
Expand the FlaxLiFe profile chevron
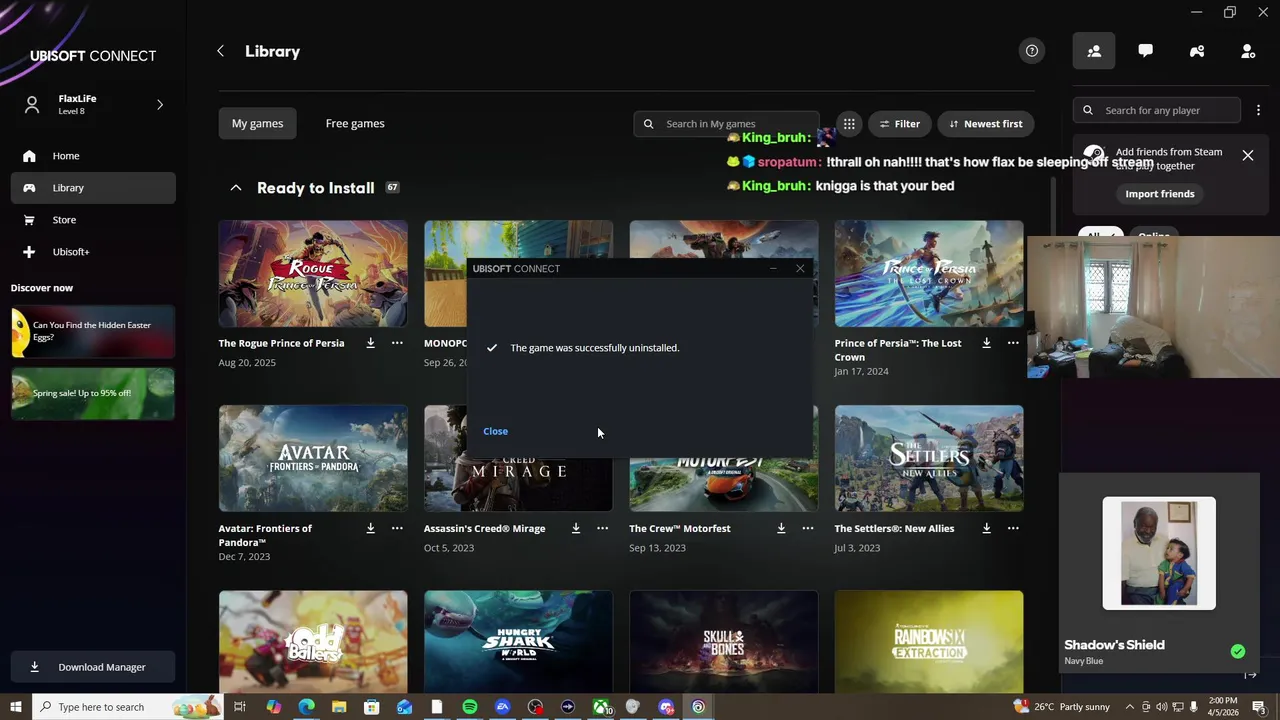(x=160, y=104)
